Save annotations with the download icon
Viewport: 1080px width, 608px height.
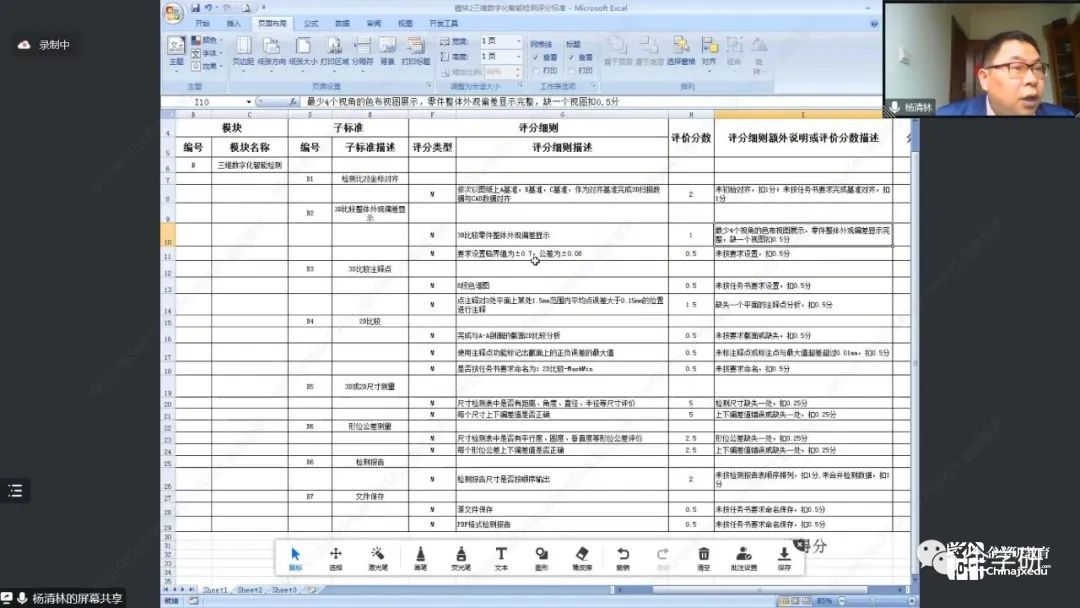pyautogui.click(x=785, y=557)
